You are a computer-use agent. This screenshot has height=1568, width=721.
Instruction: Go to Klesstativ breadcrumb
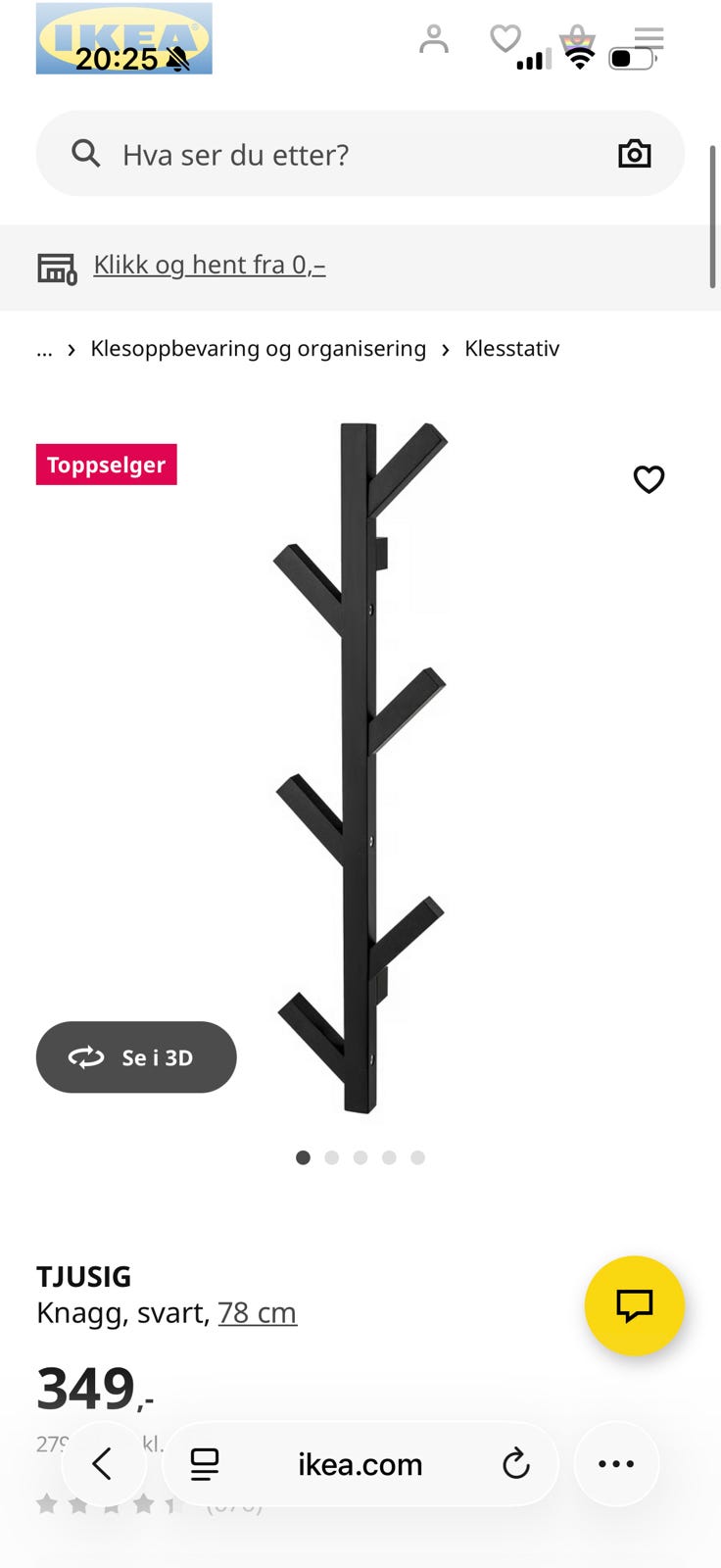click(511, 349)
